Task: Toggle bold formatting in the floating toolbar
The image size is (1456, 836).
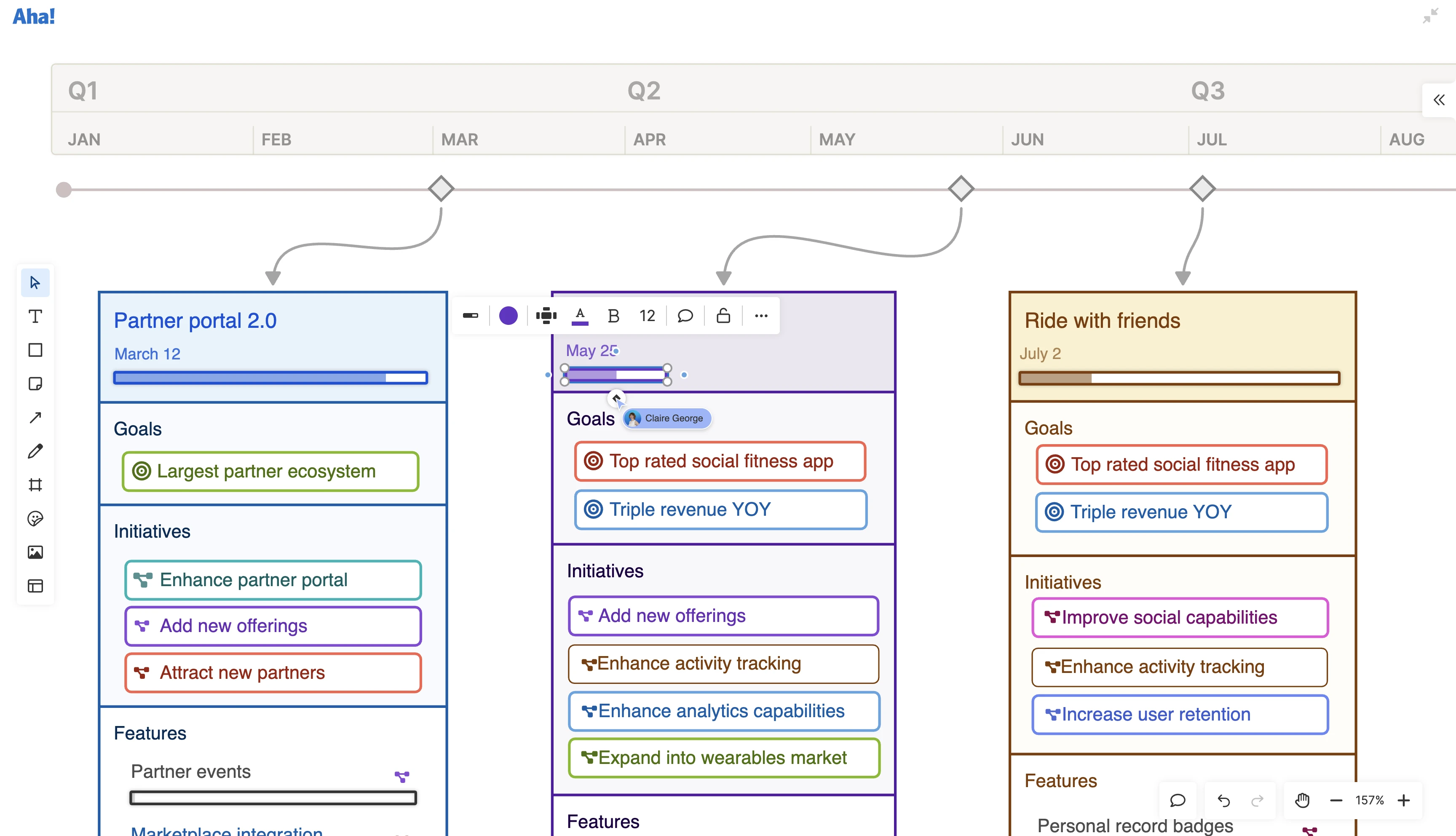Action: 613,315
